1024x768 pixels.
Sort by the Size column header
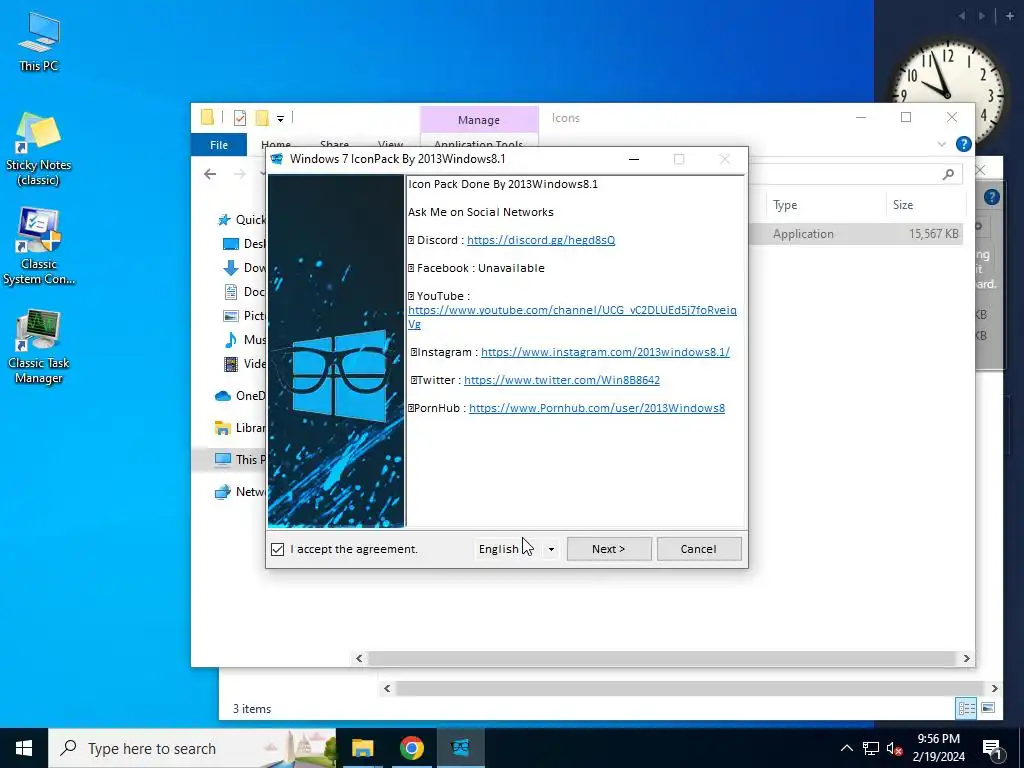coord(925,205)
